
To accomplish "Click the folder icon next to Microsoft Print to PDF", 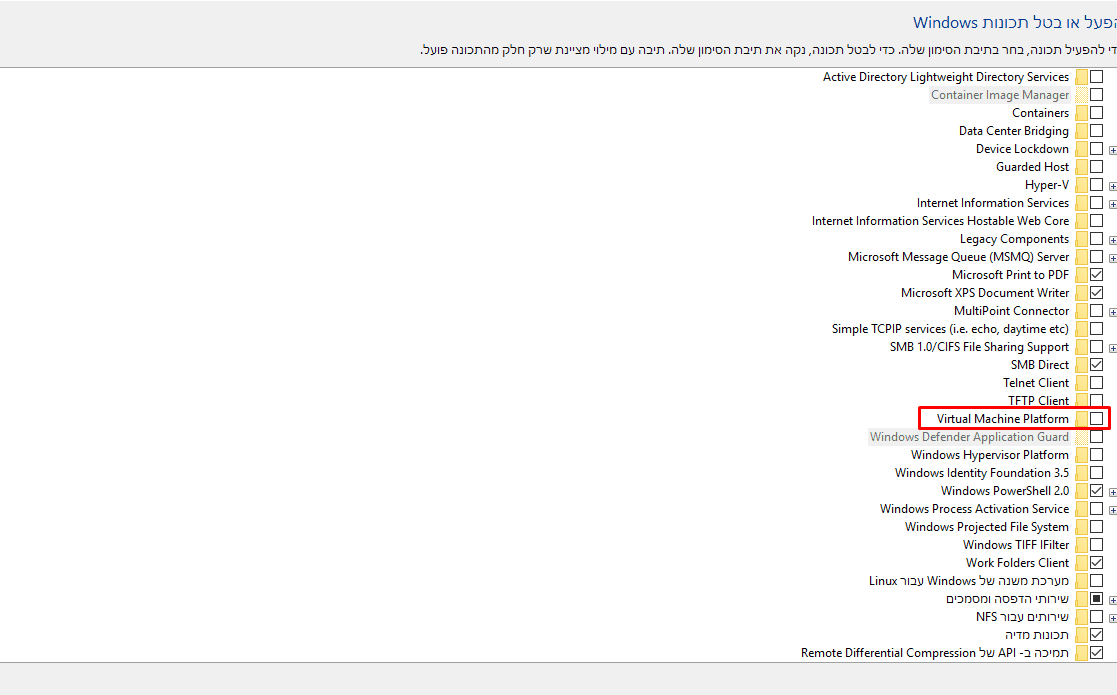I will coord(1081,275).
